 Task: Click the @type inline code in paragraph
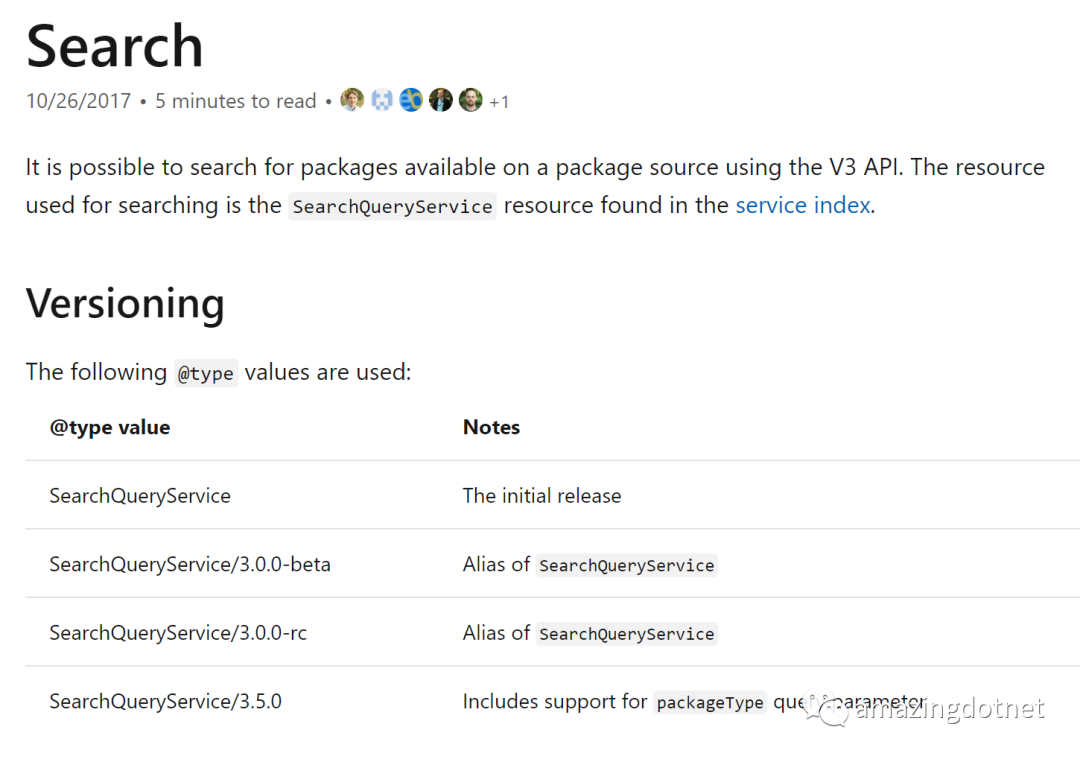[x=206, y=373]
